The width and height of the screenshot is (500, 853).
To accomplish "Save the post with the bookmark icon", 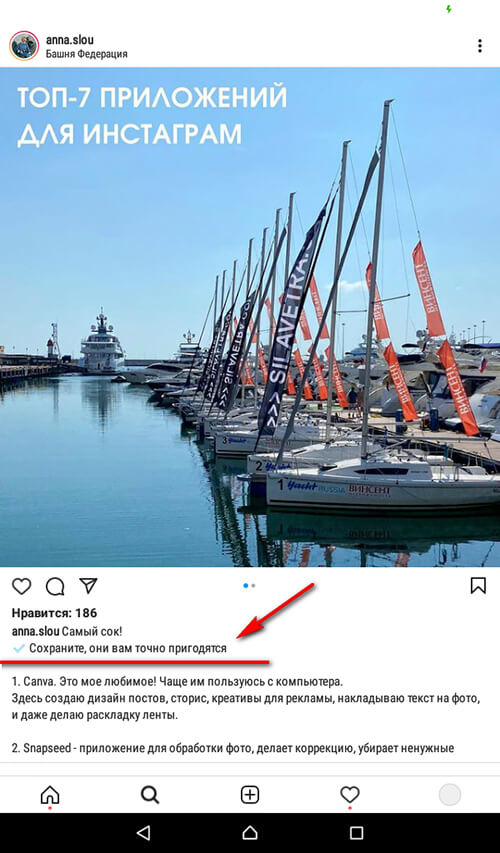I will click(x=478, y=585).
